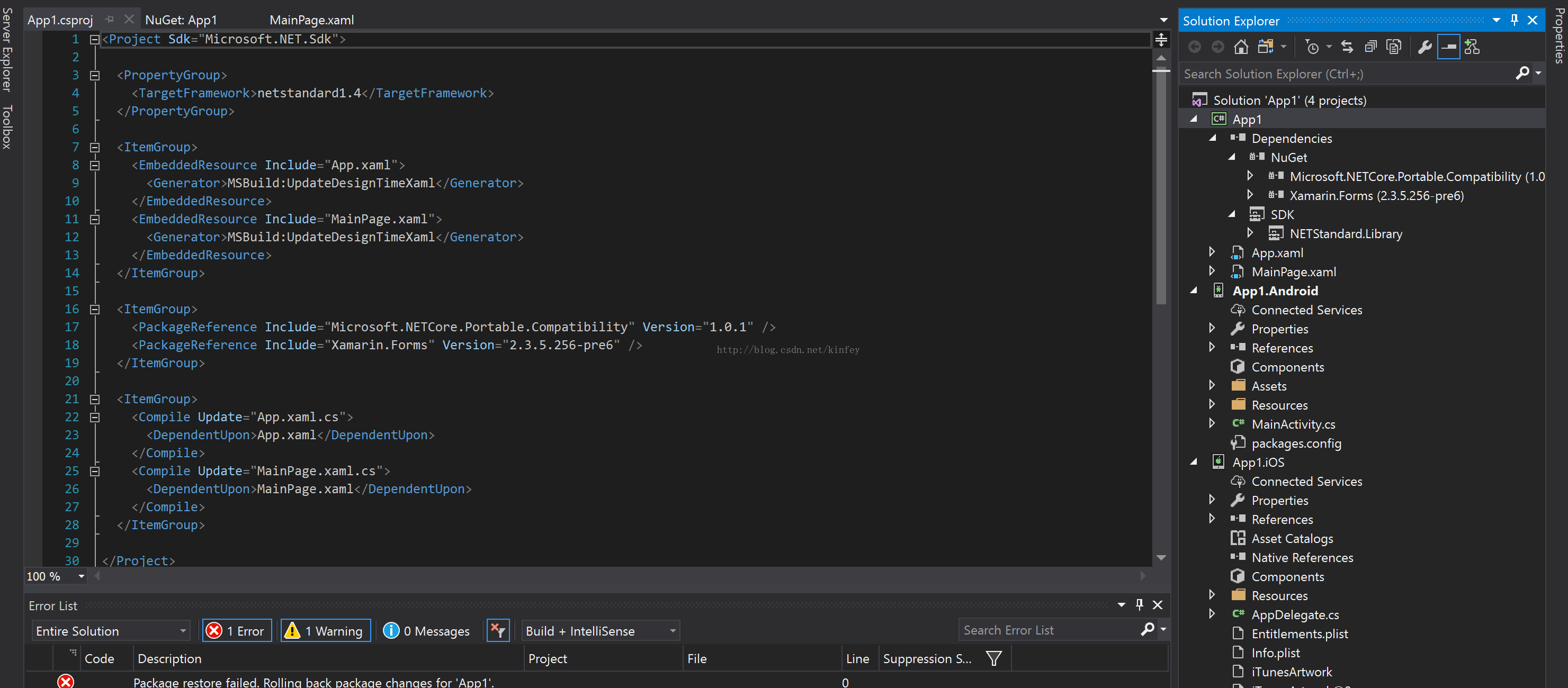Sort by the Project column header
This screenshot has height=688, width=1568.
tap(603, 658)
